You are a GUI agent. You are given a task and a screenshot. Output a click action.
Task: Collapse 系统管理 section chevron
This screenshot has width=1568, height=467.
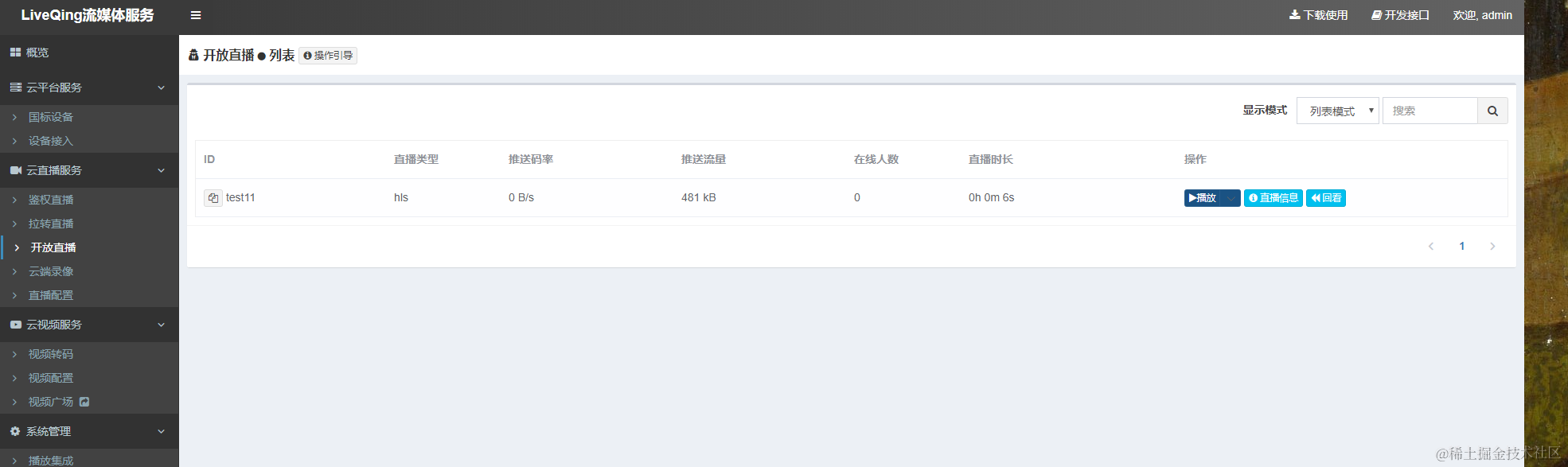pyautogui.click(x=161, y=431)
